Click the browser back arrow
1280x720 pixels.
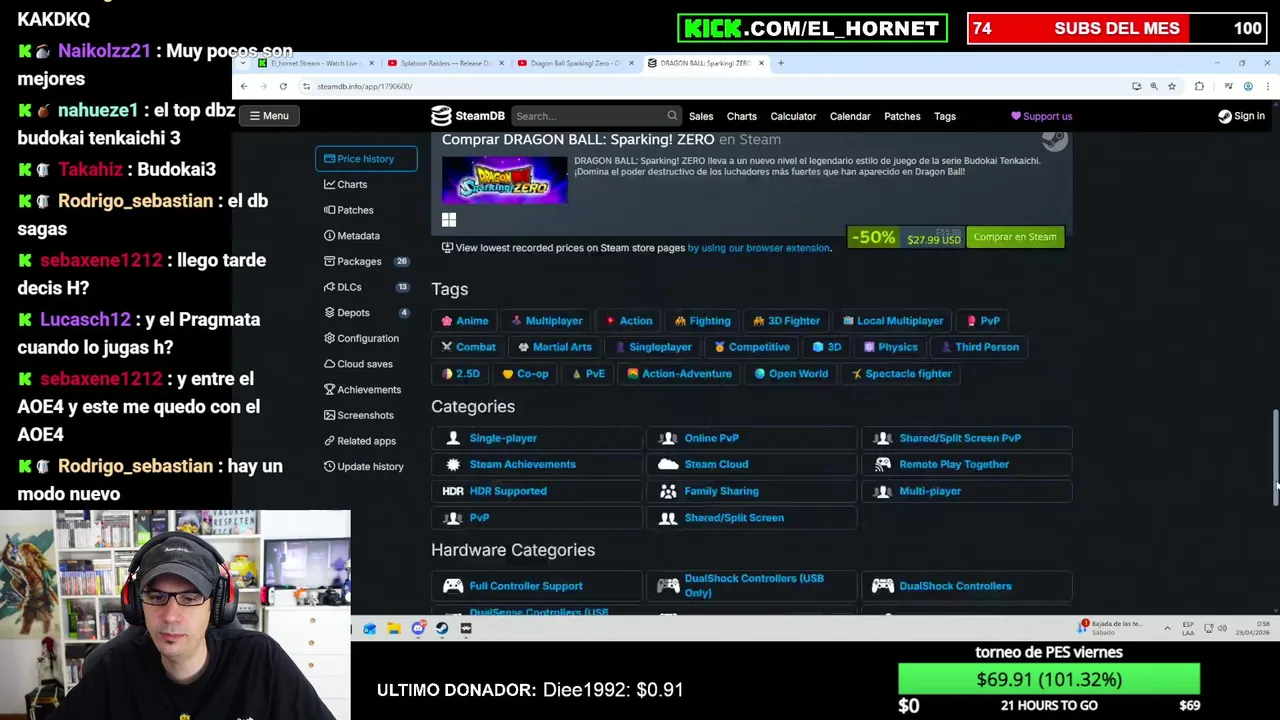click(244, 87)
